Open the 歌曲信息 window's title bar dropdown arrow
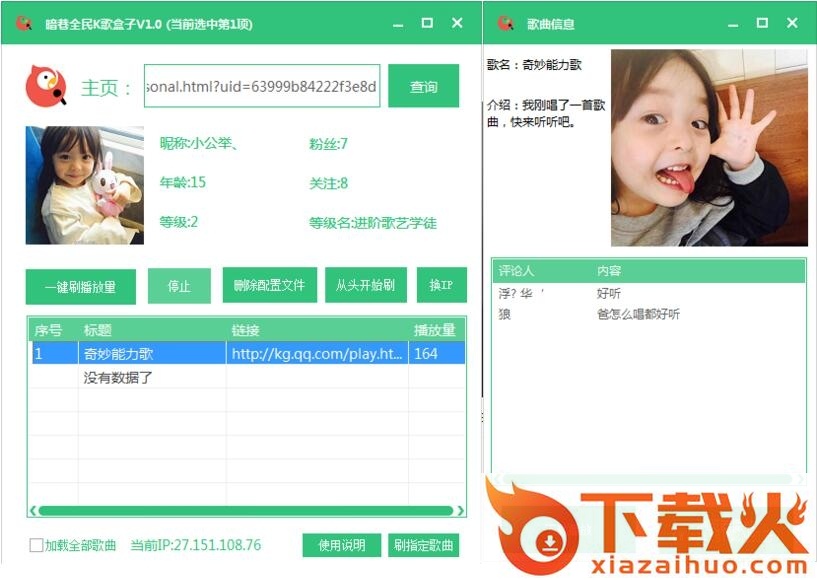Screen dimensions: 817x580 [733, 22]
